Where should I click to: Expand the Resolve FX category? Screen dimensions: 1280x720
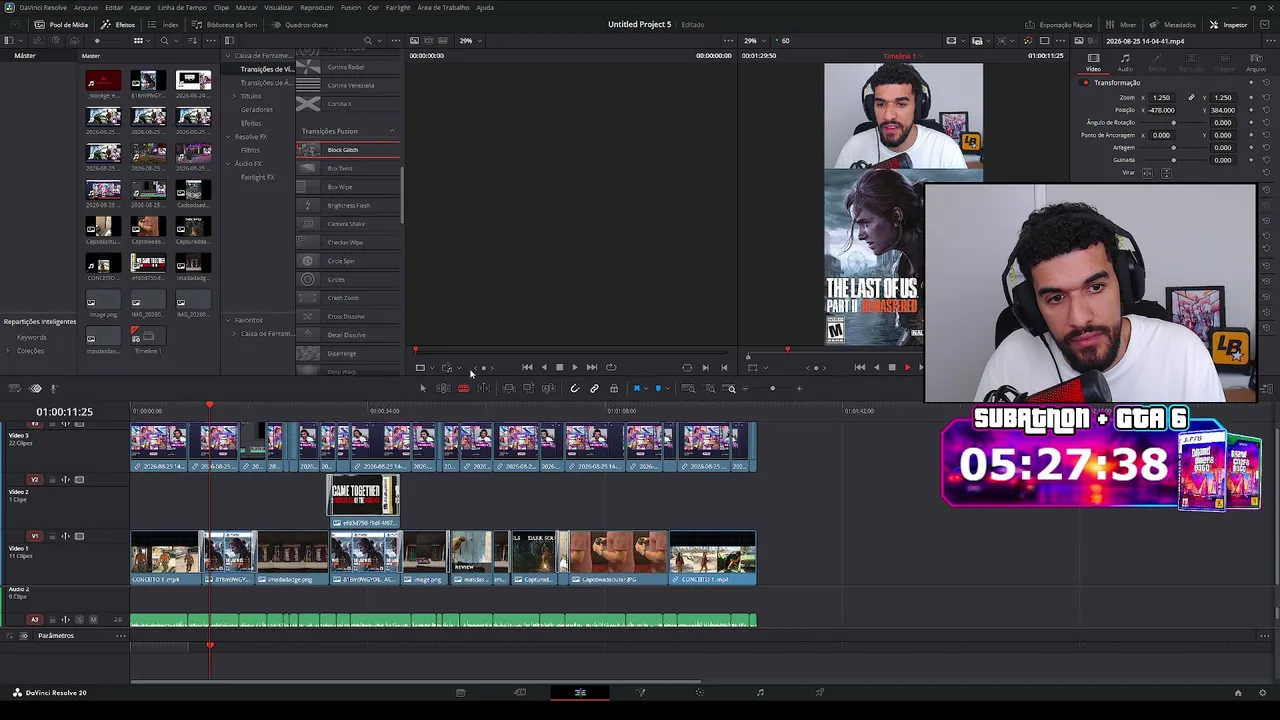click(227, 137)
